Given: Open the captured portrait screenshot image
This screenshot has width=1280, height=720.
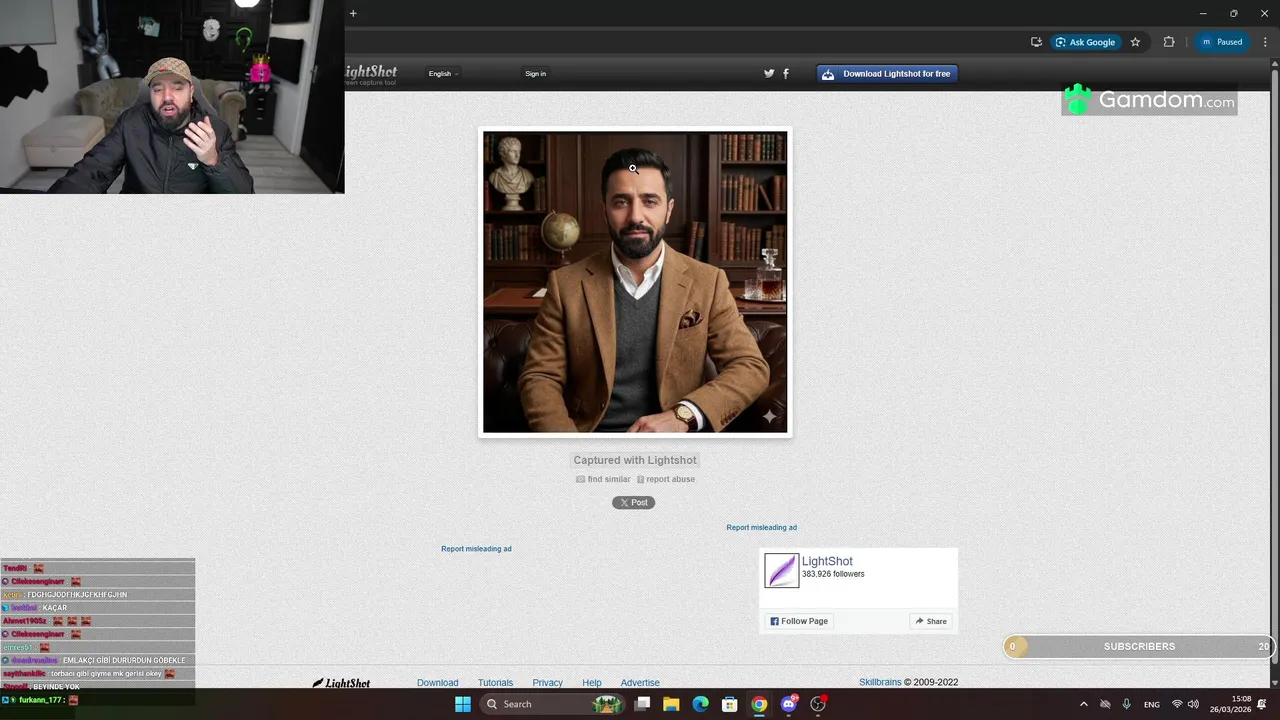Looking at the screenshot, I should tap(635, 282).
